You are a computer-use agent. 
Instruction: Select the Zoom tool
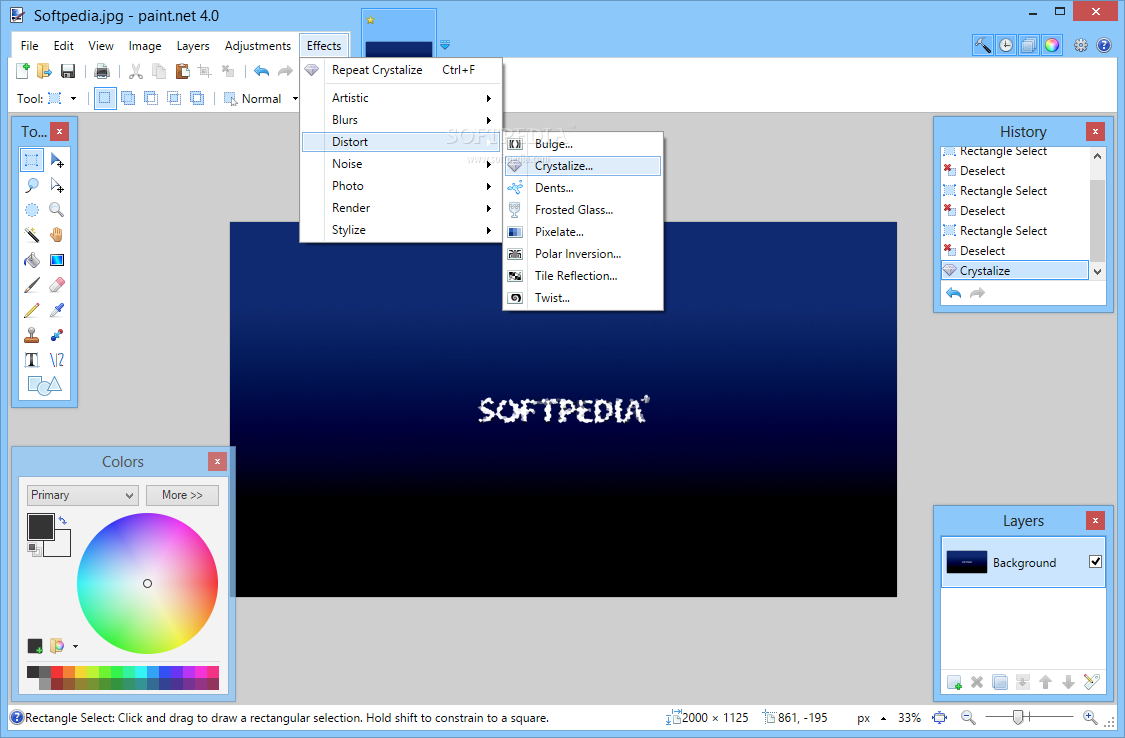(x=57, y=210)
